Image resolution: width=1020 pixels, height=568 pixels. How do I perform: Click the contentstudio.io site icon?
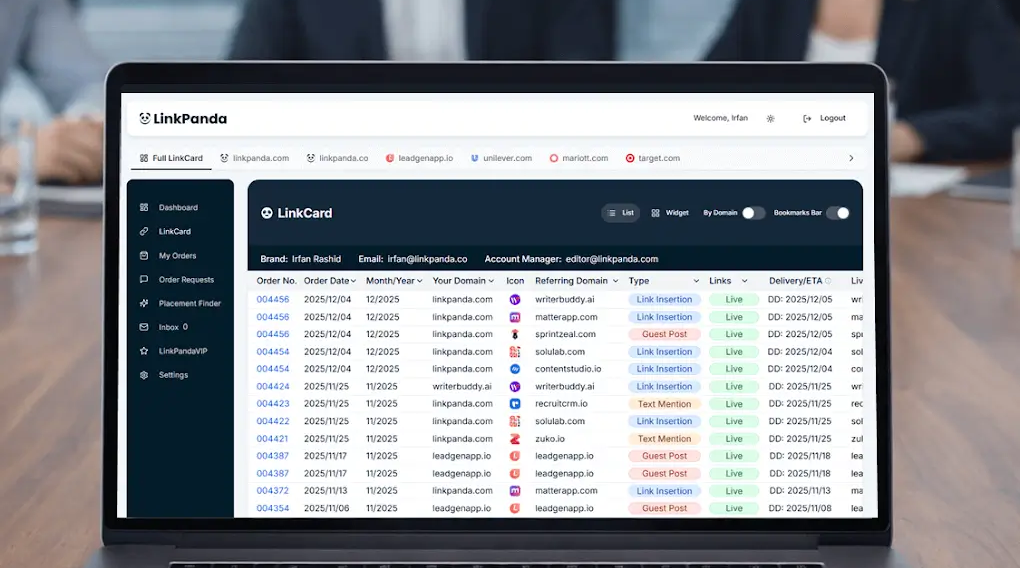515,369
